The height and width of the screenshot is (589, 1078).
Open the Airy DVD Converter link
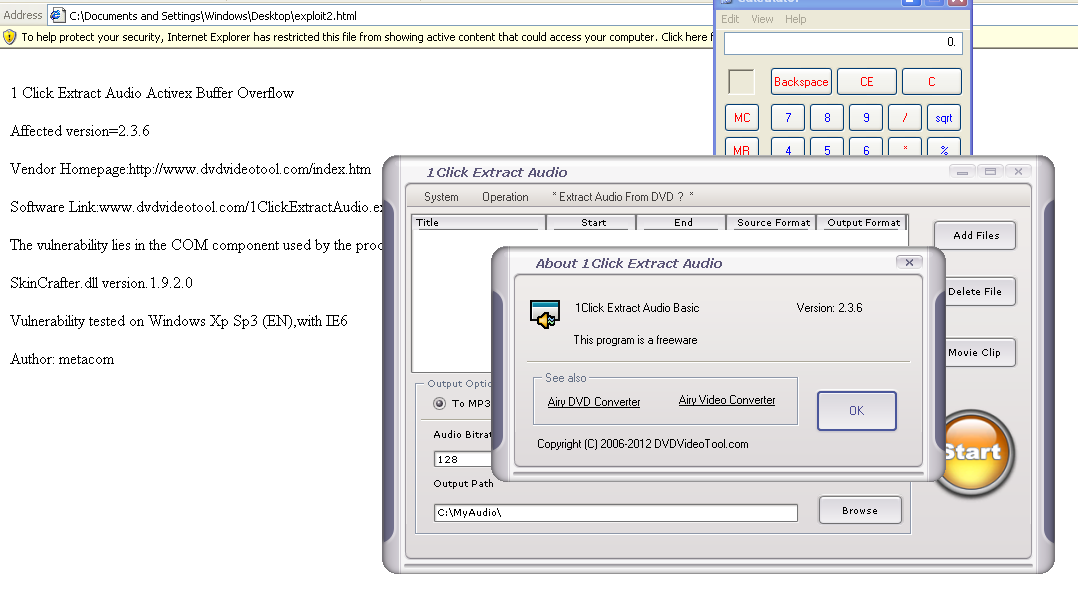pos(594,402)
